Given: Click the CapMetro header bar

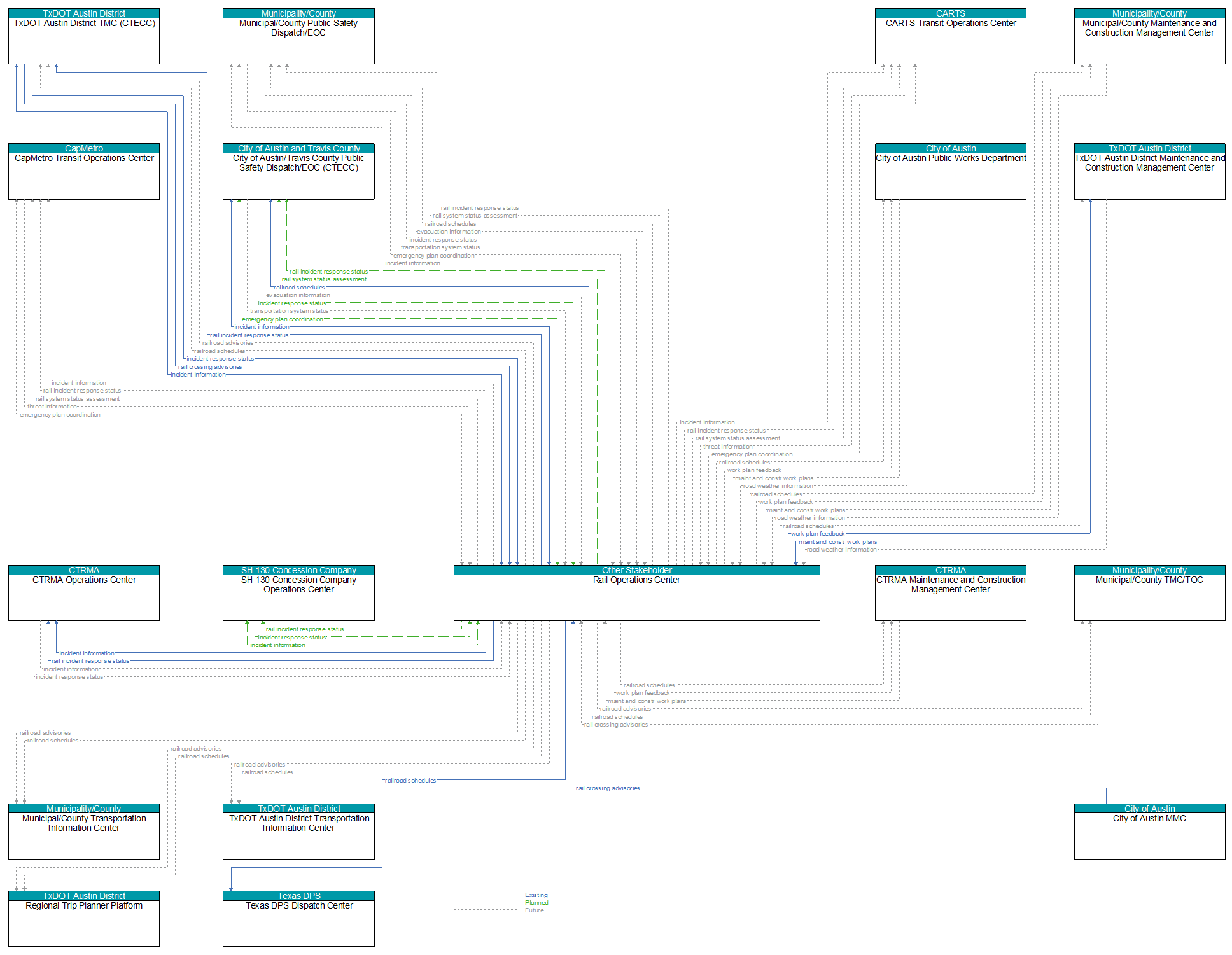Looking at the screenshot, I should tap(84, 148).
